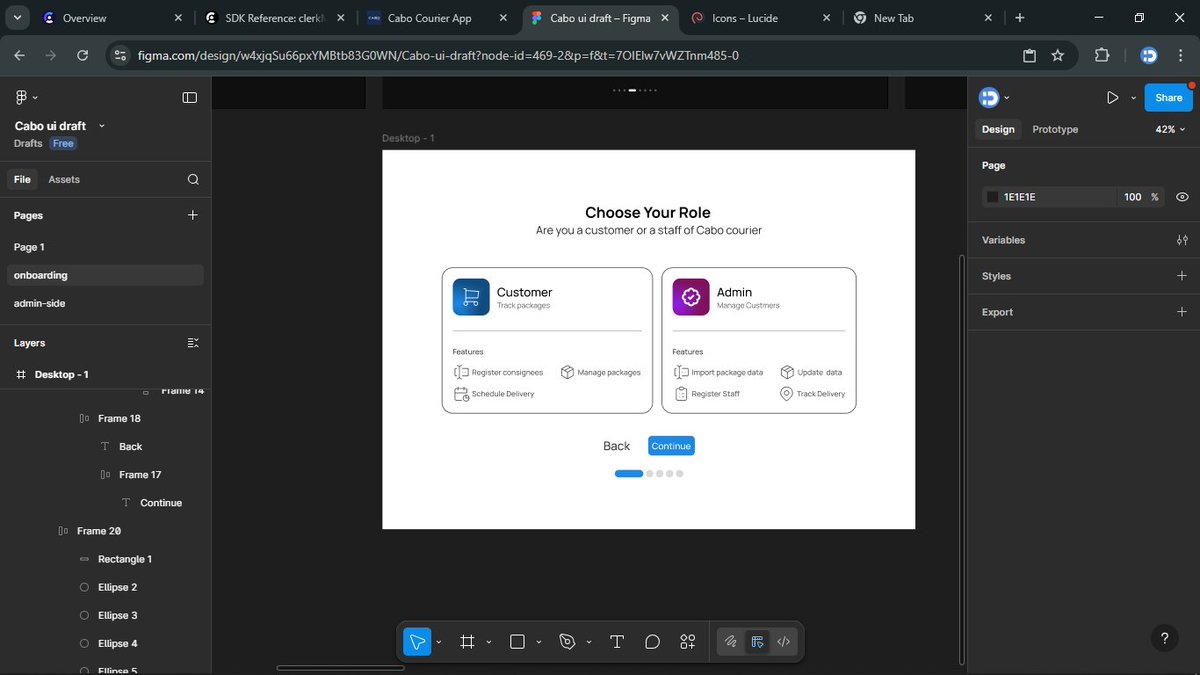Select the Ellipse 3 layer
This screenshot has height=675, width=1200.
[117, 615]
